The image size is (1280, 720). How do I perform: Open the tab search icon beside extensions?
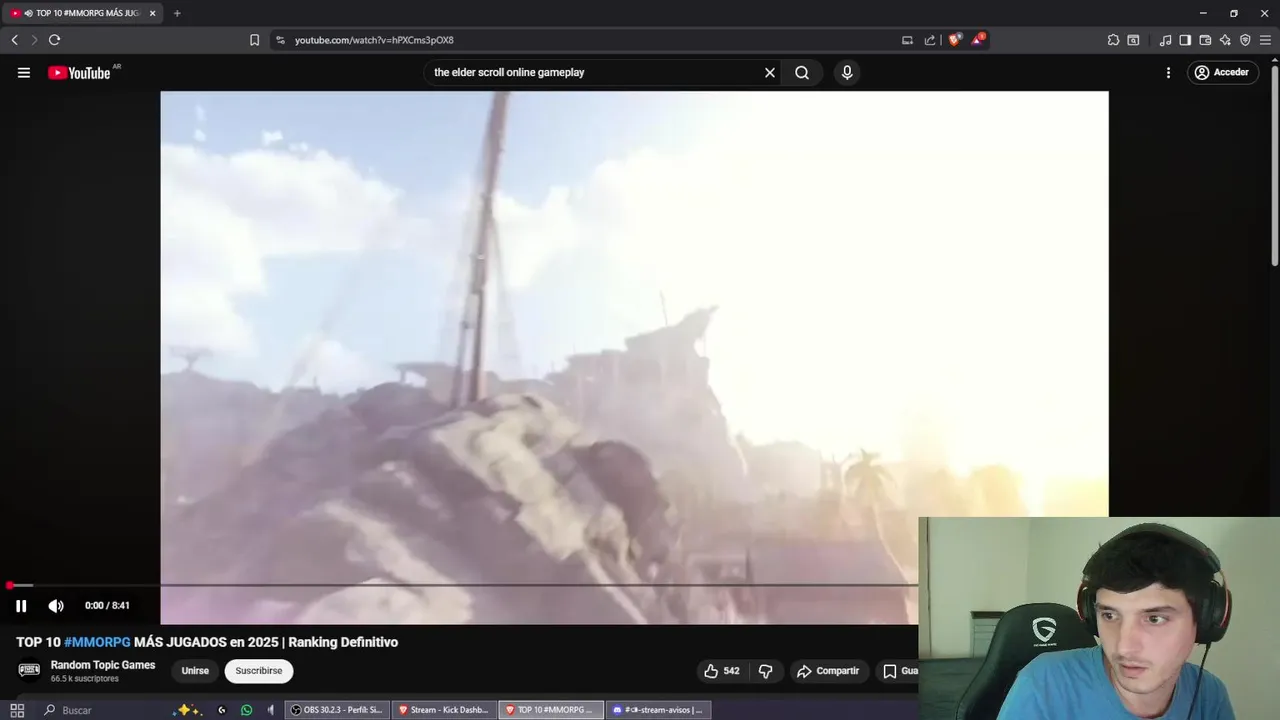click(1133, 40)
